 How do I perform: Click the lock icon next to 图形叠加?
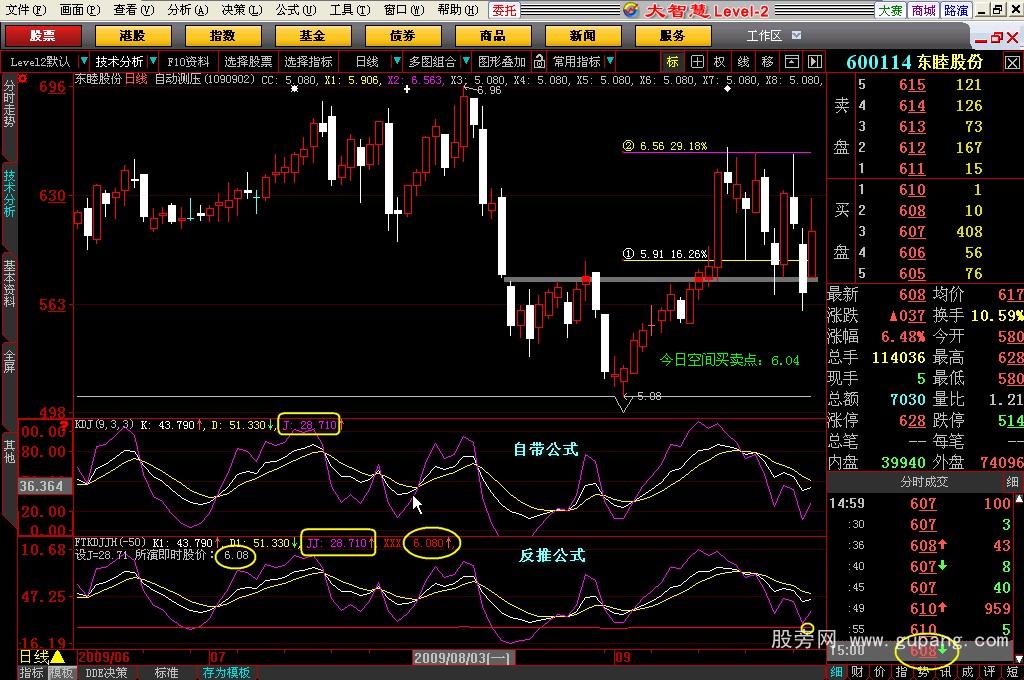click(x=538, y=61)
